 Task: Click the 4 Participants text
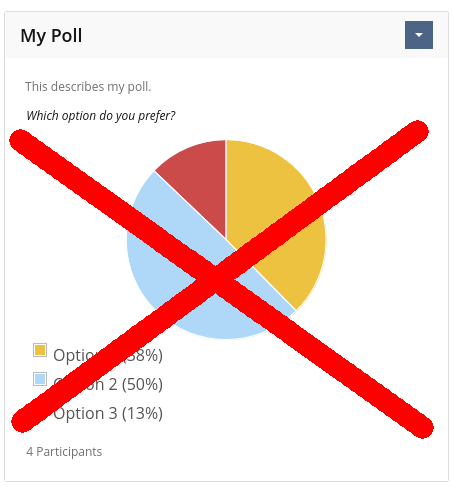(x=64, y=452)
